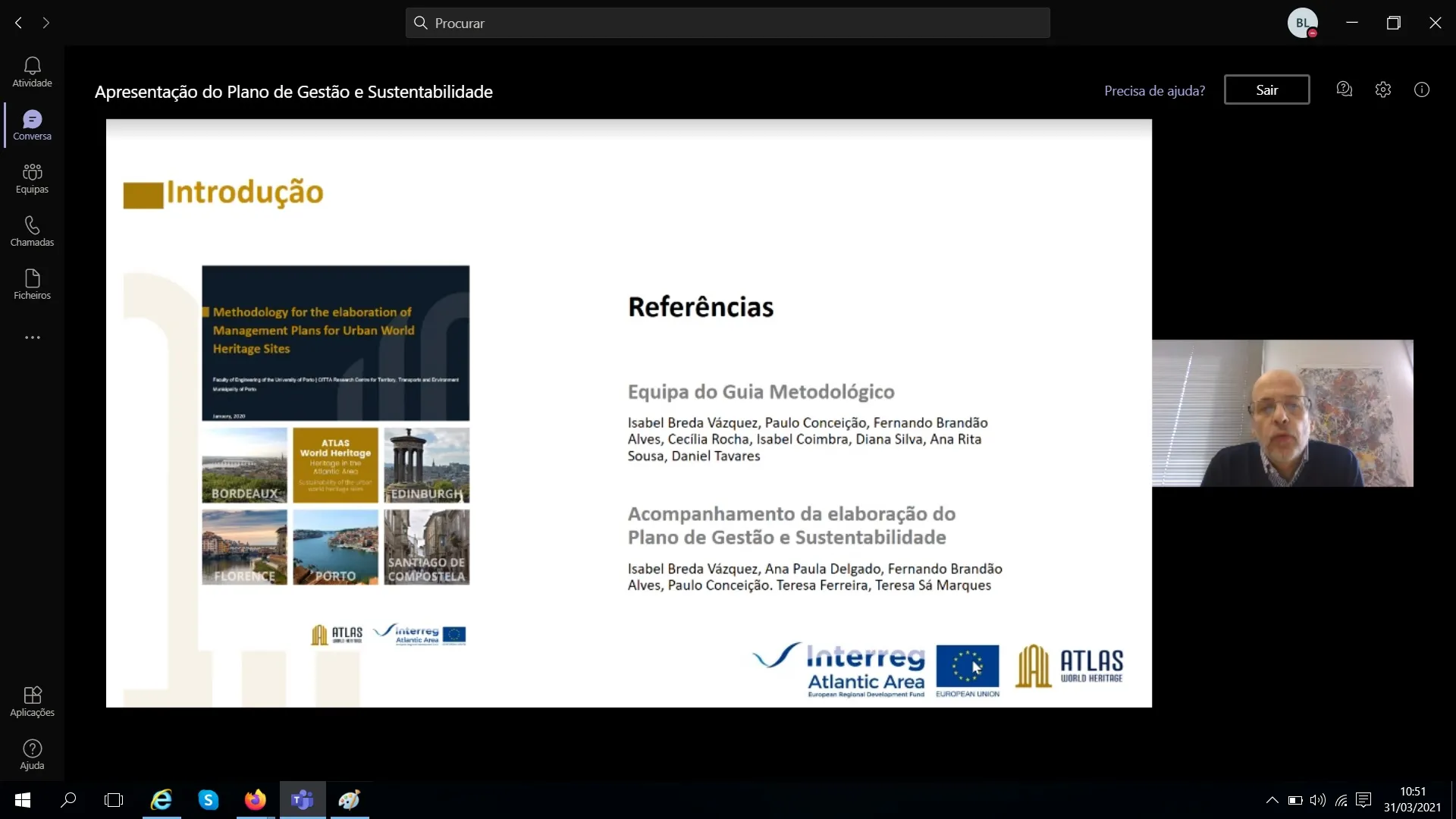Open meeting settings gear icon
Viewport: 1456px width, 819px height.
pyautogui.click(x=1382, y=89)
